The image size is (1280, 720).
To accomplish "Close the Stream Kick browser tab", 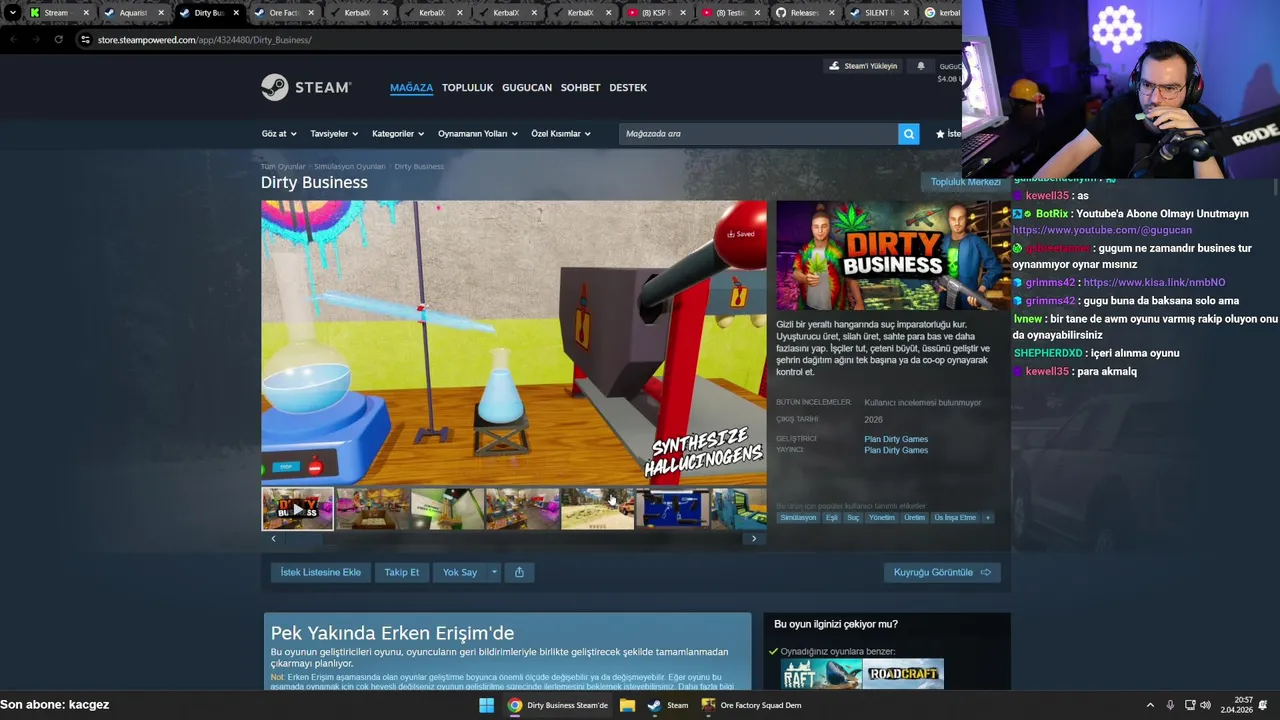I will click(85, 13).
